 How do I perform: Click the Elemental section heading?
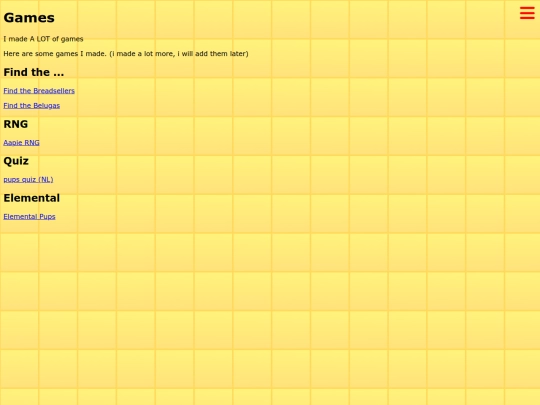(x=32, y=198)
